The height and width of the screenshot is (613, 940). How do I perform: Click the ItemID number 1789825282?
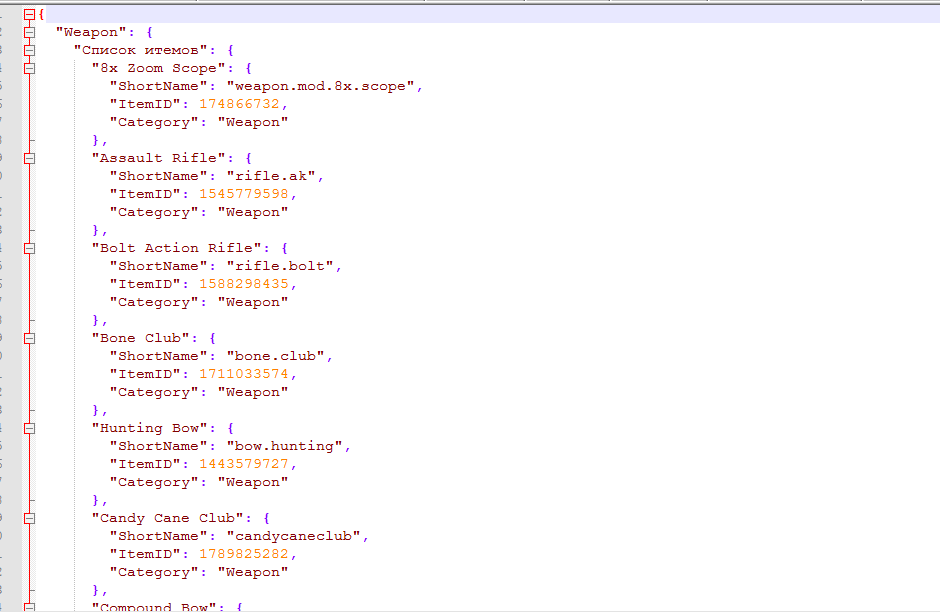coord(245,554)
